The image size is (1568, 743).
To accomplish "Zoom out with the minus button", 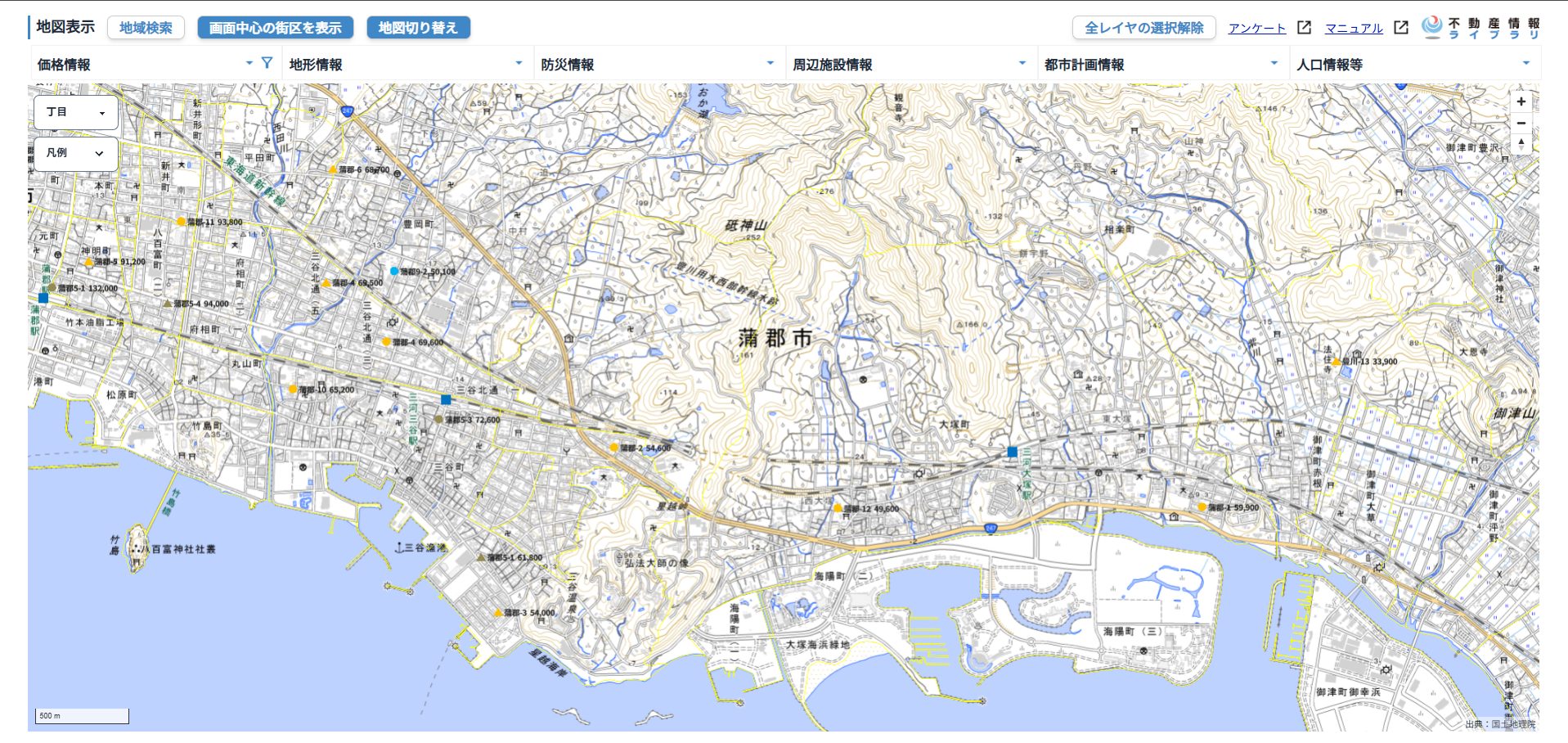I will coord(1521,123).
